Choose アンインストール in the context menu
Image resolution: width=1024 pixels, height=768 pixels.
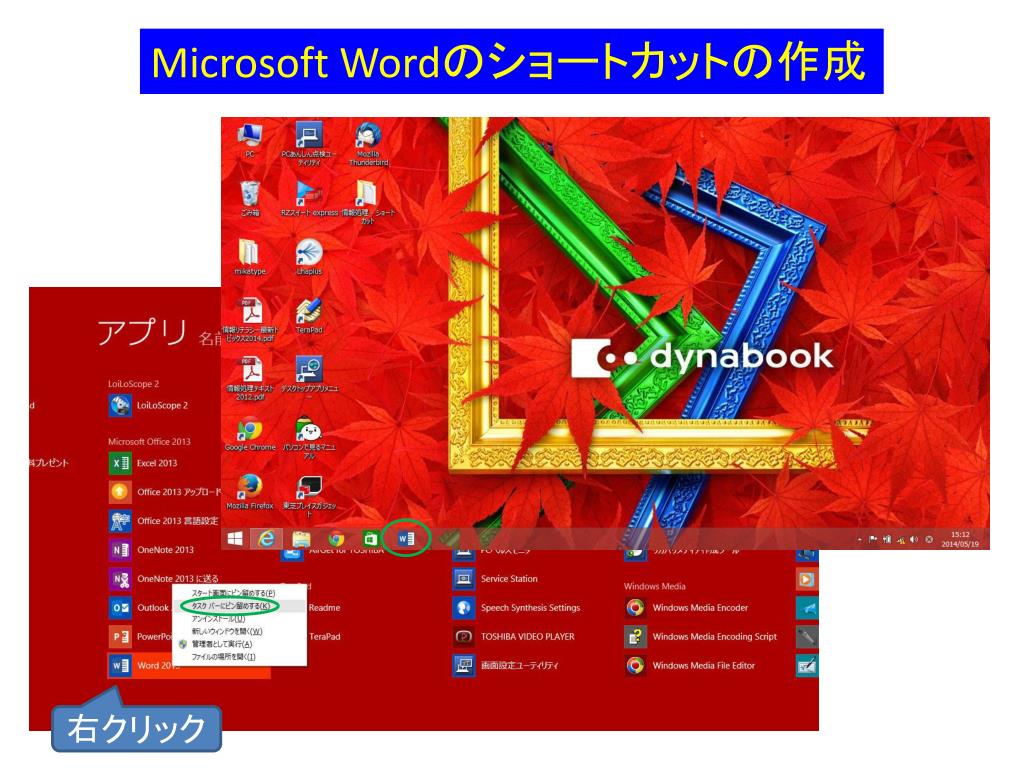(239, 618)
